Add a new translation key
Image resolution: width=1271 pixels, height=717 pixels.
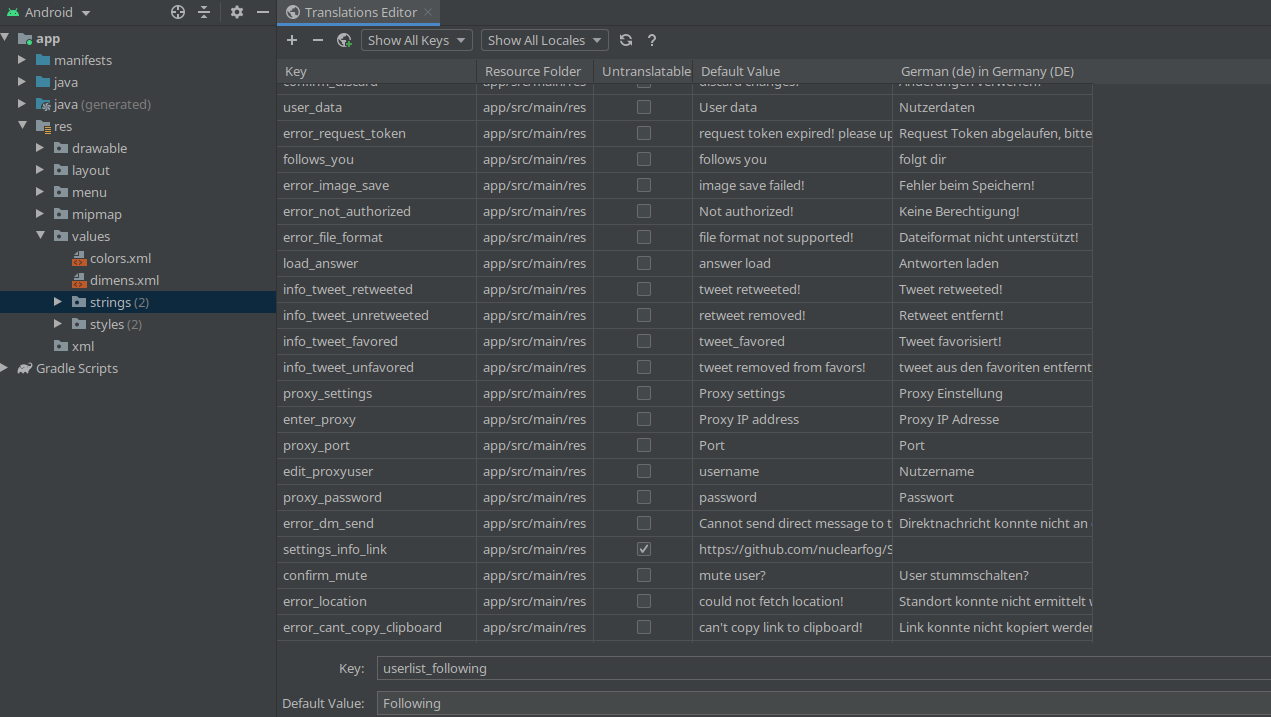291,40
